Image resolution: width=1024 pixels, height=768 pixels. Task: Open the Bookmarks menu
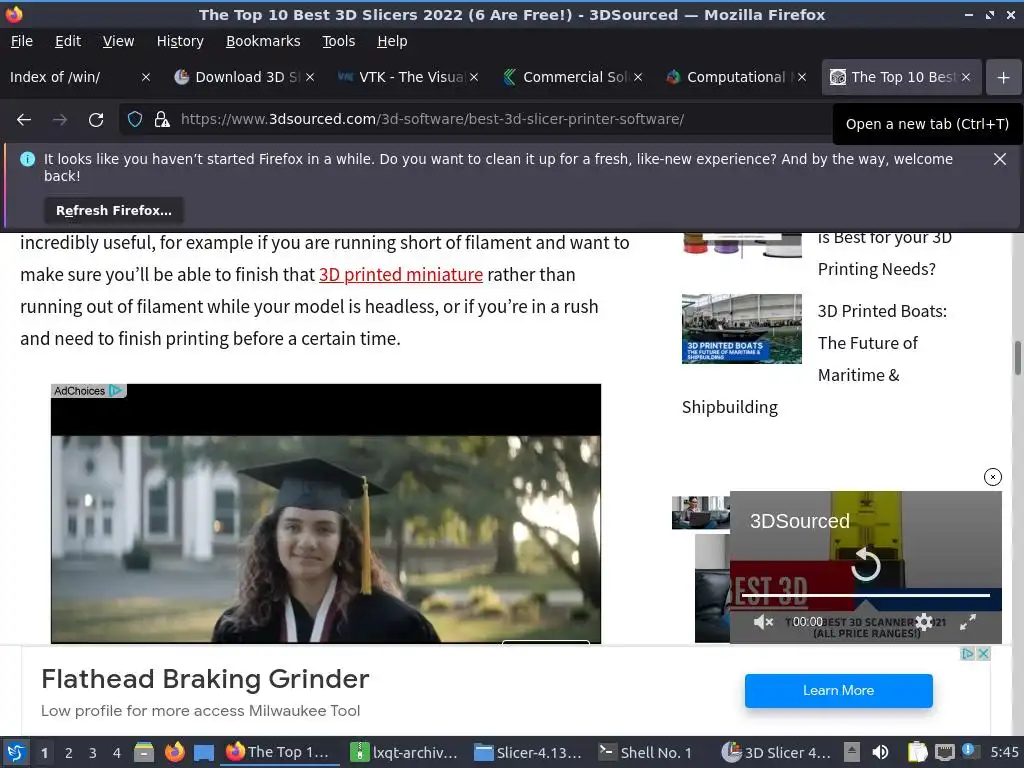pos(263,41)
